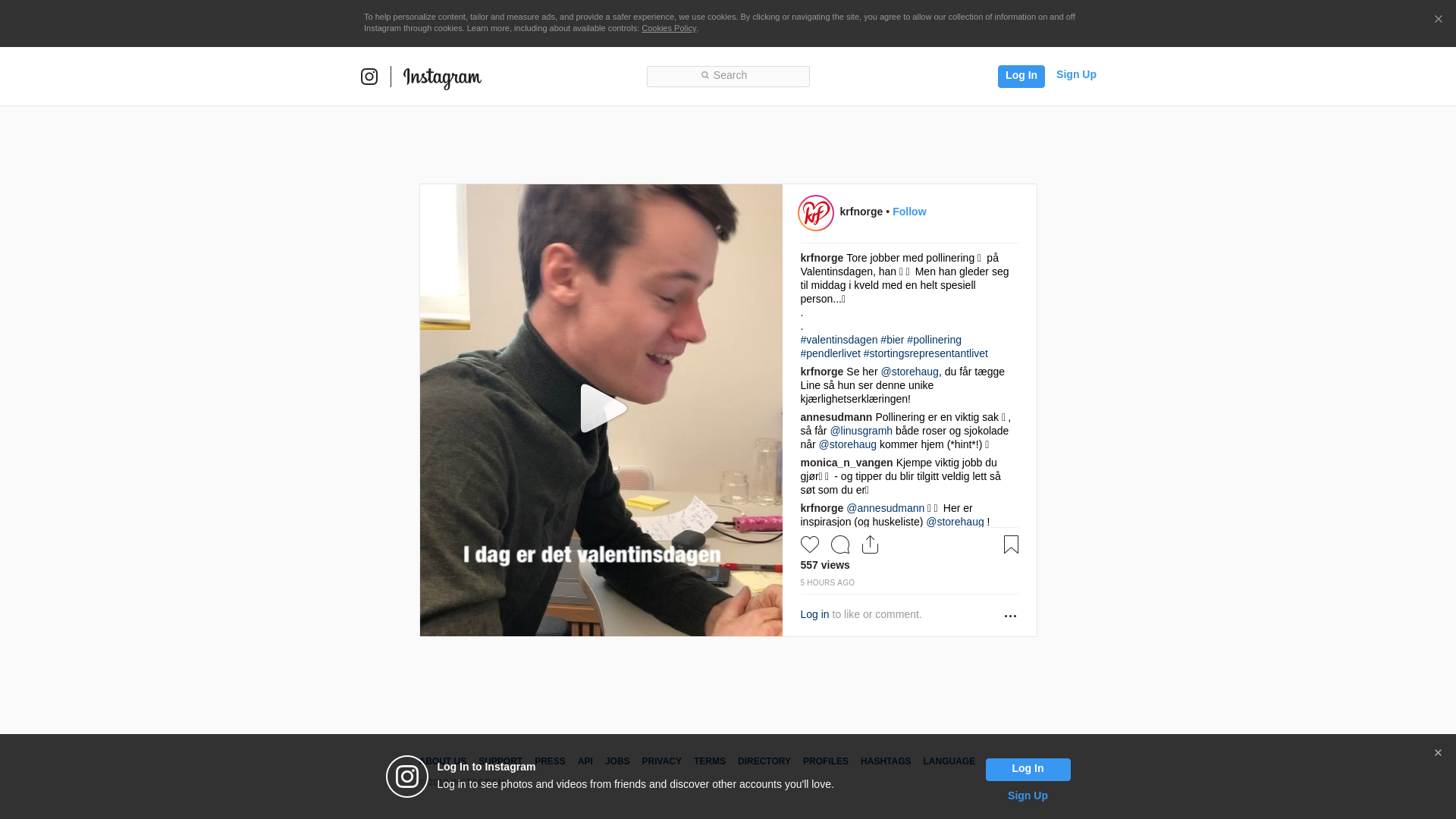Open the LANGUAGE selector in footer
Viewport: 1456px width, 819px height.
point(949,761)
